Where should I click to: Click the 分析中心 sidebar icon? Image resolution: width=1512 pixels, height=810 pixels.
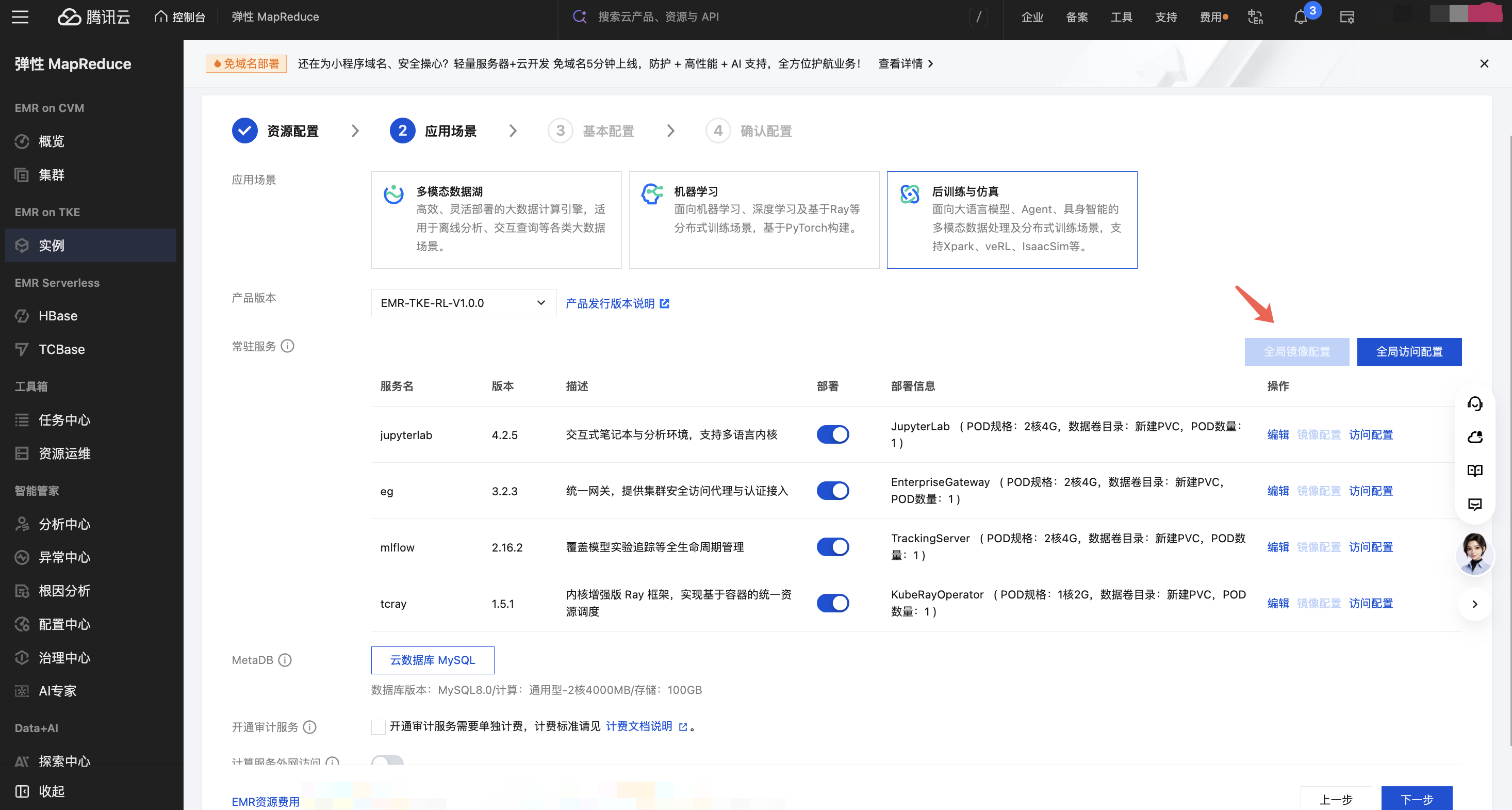point(22,523)
